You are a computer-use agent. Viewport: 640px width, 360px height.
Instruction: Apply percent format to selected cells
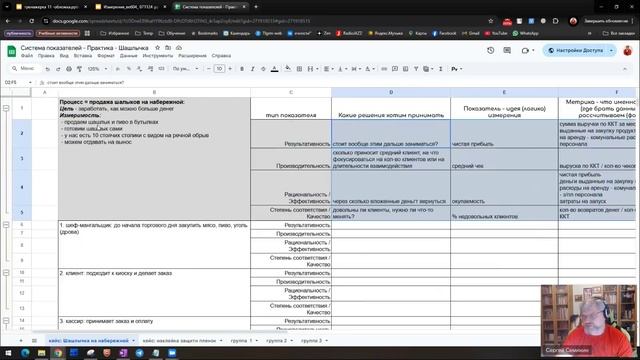[x=129, y=69]
